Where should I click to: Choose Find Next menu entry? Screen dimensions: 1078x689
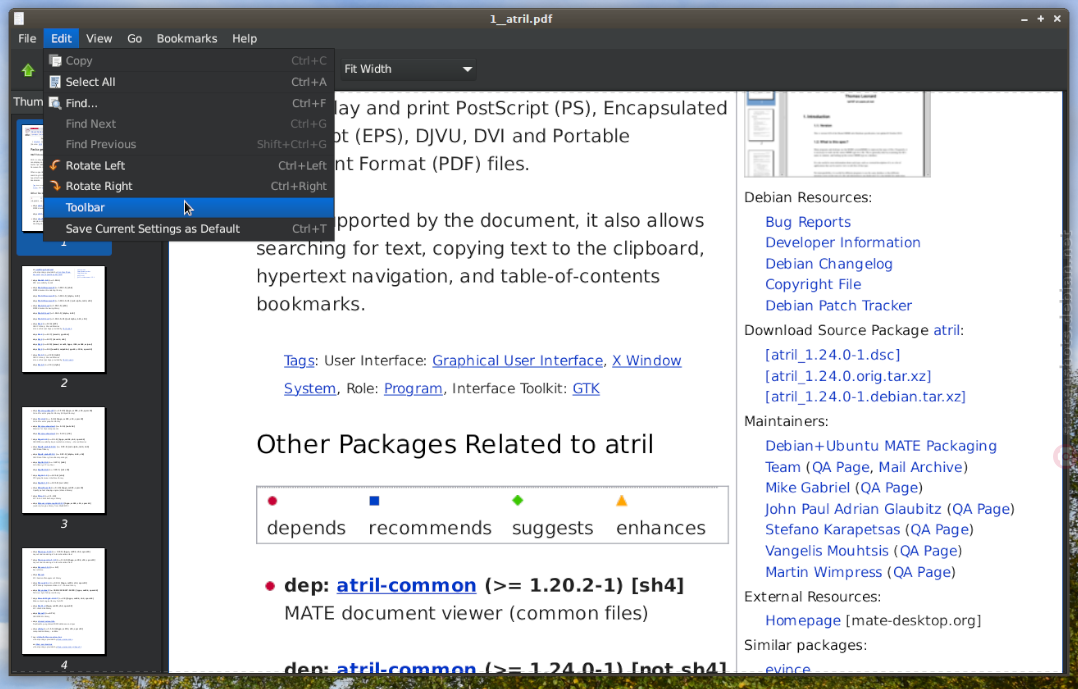188,124
